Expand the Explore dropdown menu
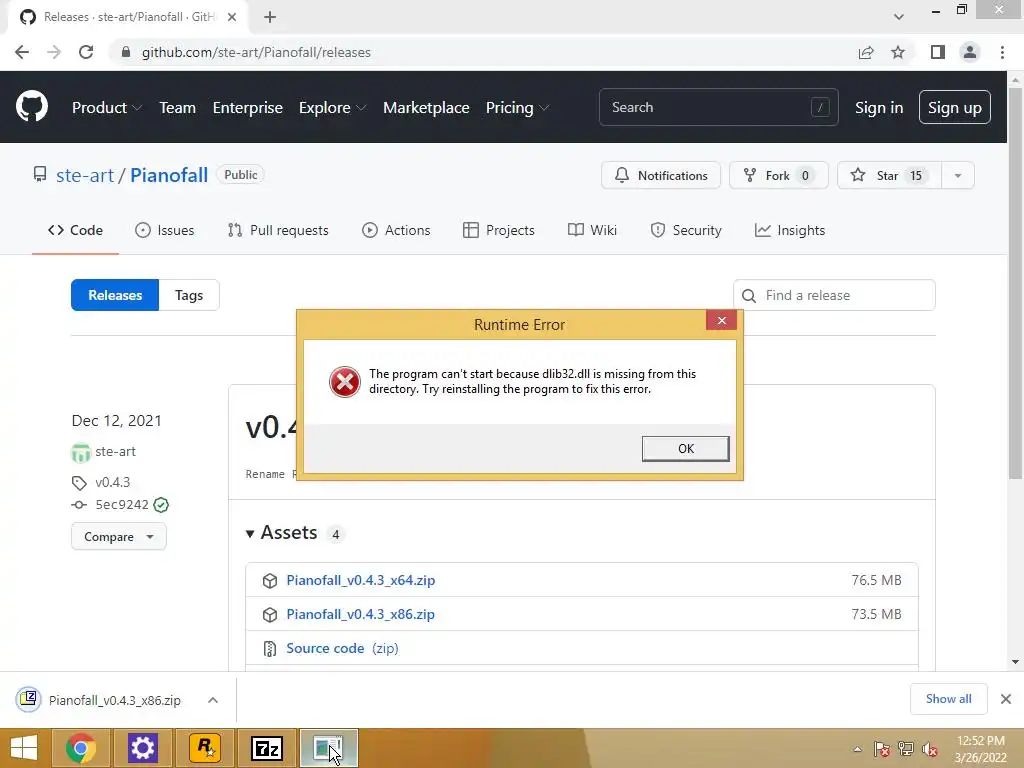This screenshot has width=1024, height=768. pyautogui.click(x=332, y=108)
